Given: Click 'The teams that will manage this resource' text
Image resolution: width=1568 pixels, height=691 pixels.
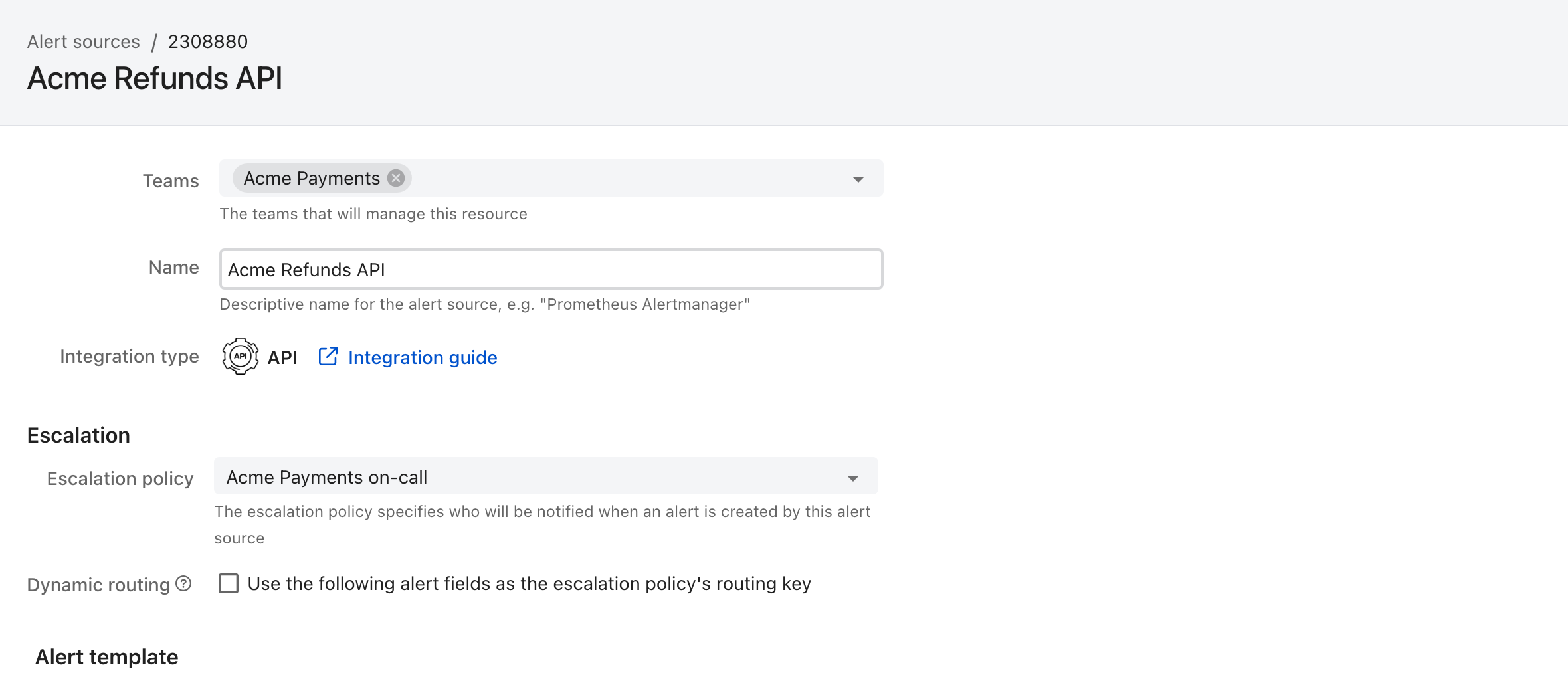Looking at the screenshot, I should click(x=373, y=214).
